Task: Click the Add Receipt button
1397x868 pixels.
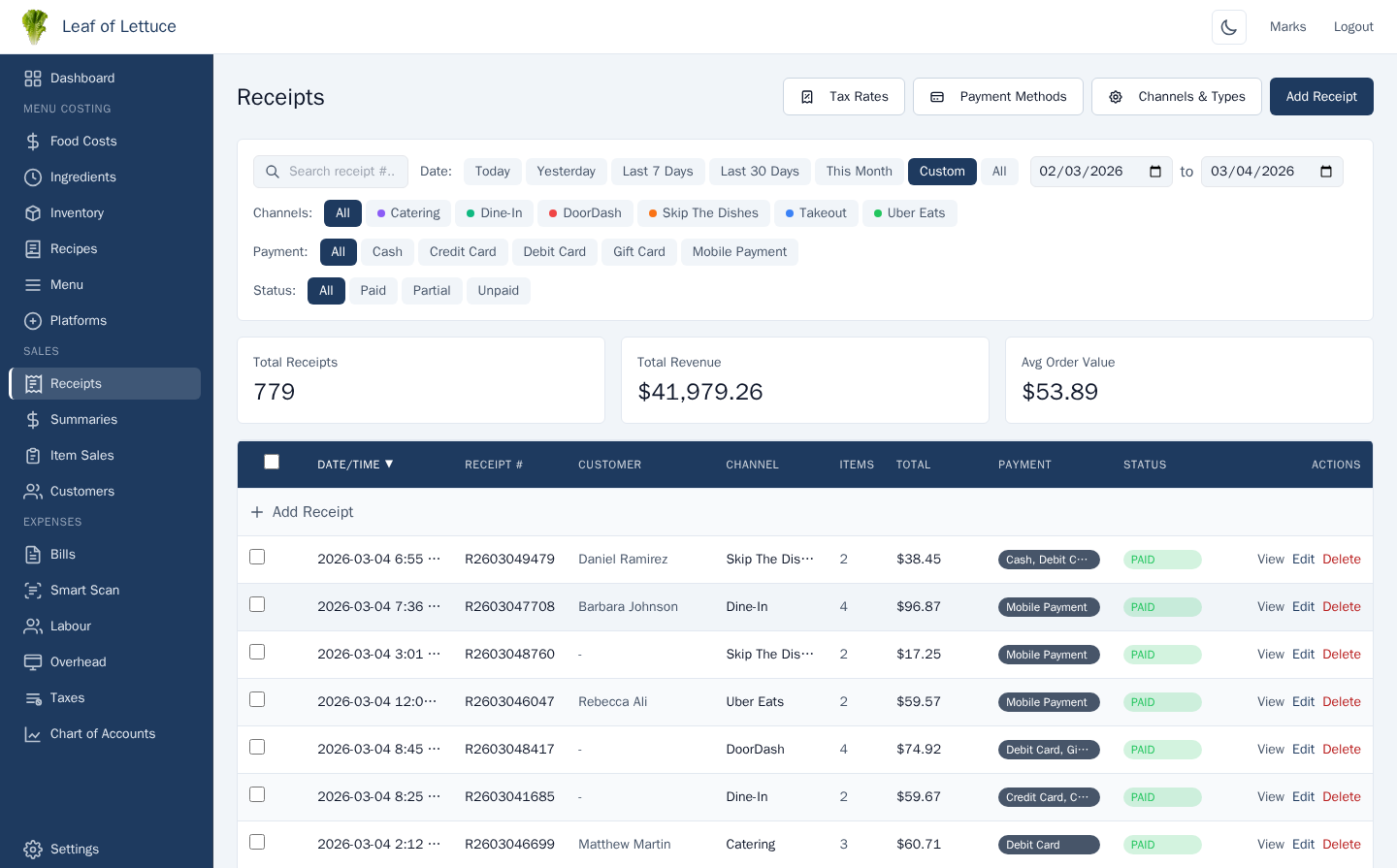Action: tap(1320, 97)
